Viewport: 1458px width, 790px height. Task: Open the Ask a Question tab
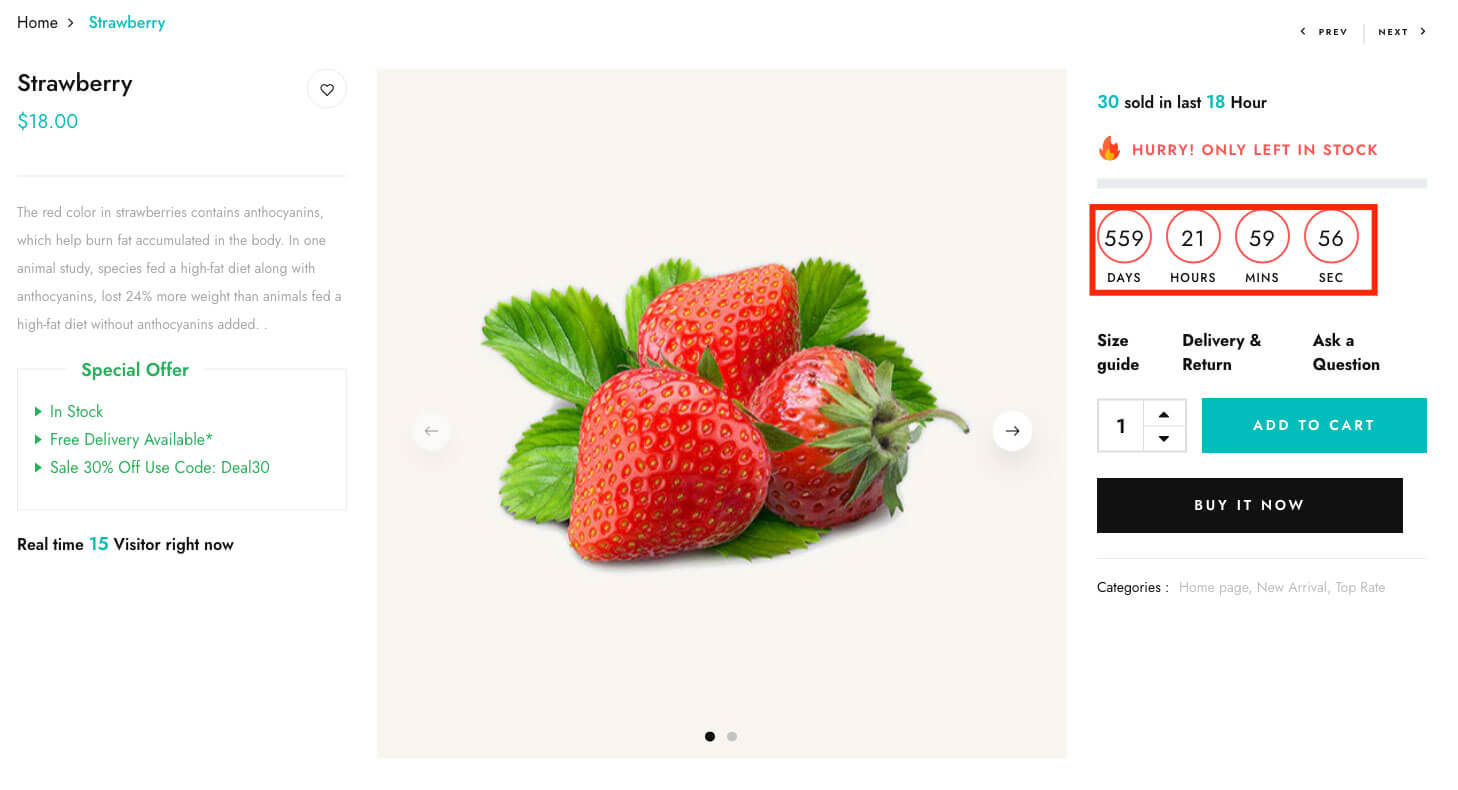coord(1345,352)
